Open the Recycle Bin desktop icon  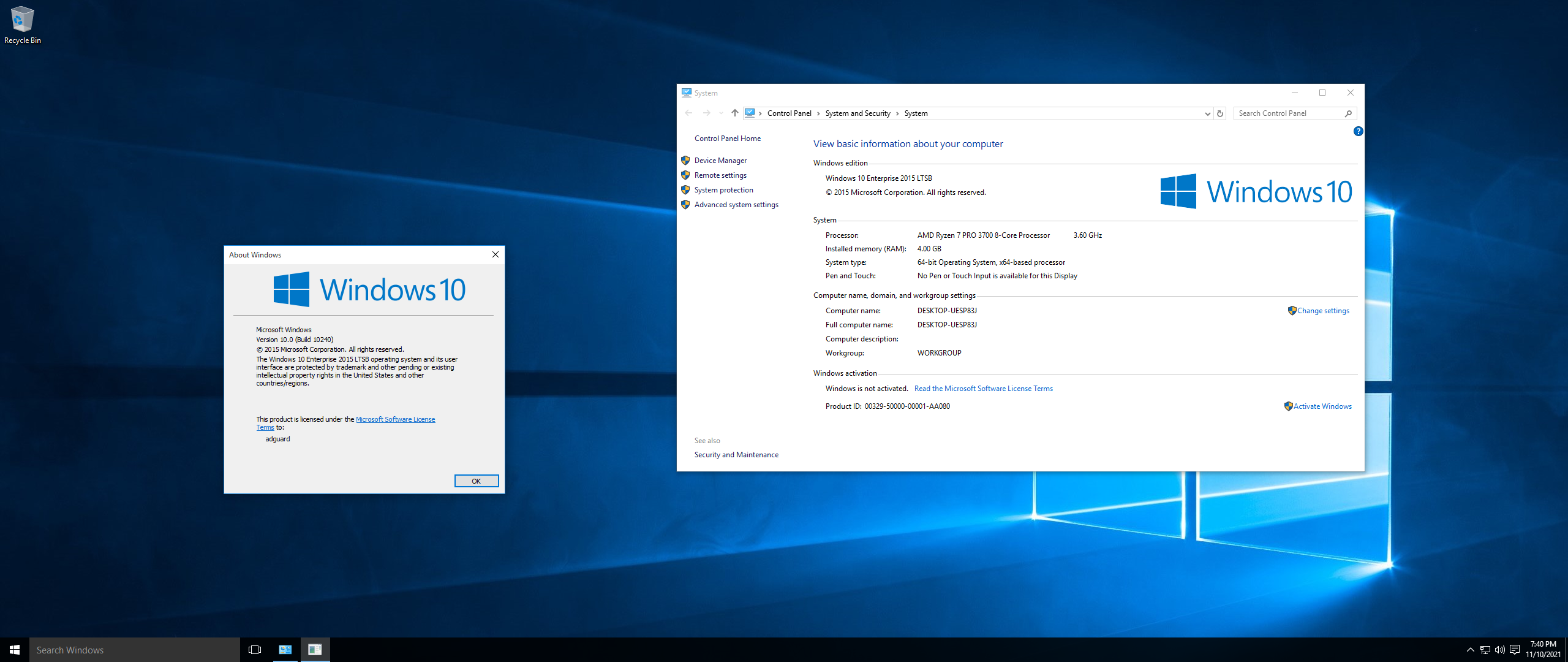22,26
